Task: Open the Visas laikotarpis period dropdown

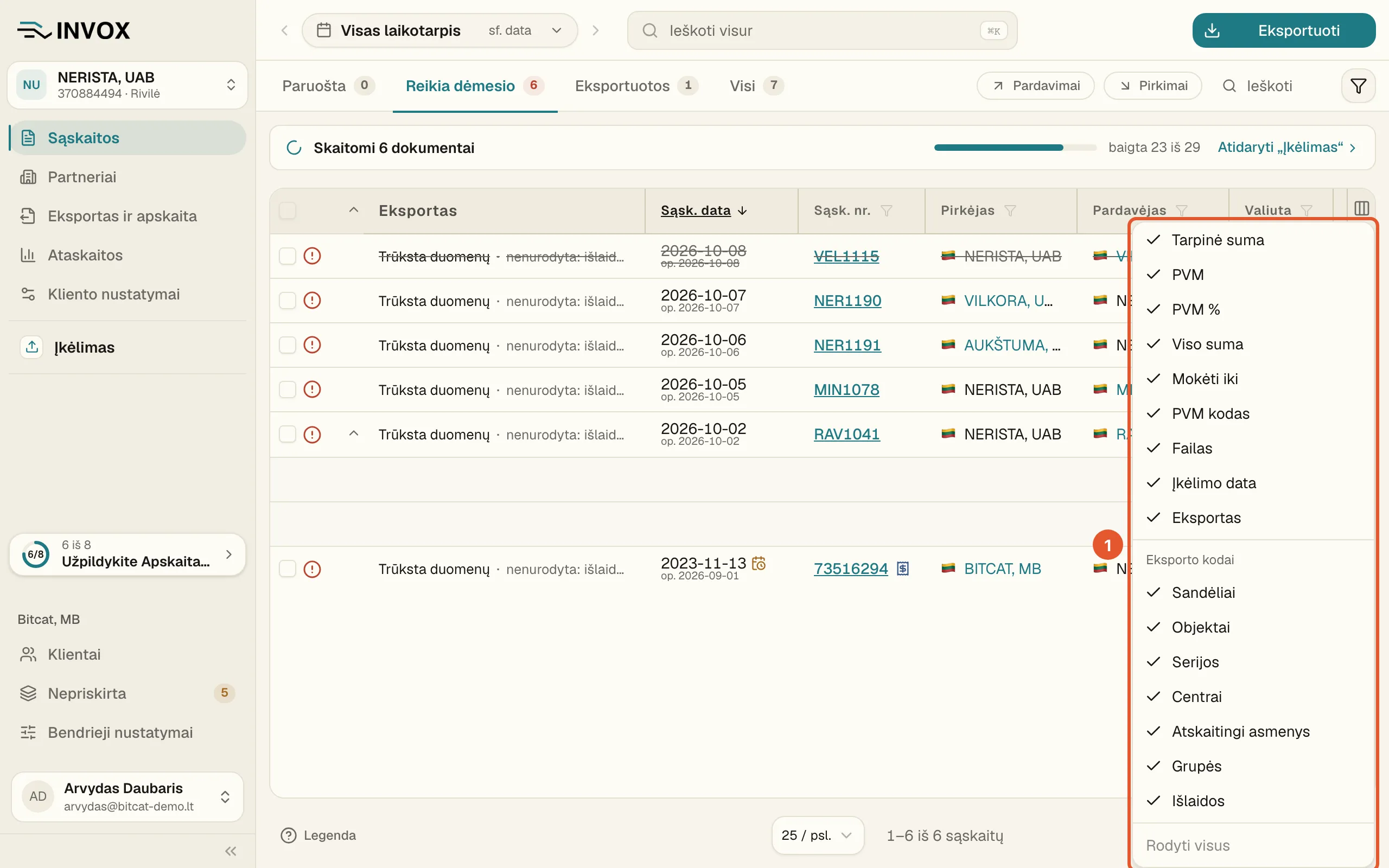Action: (x=439, y=30)
